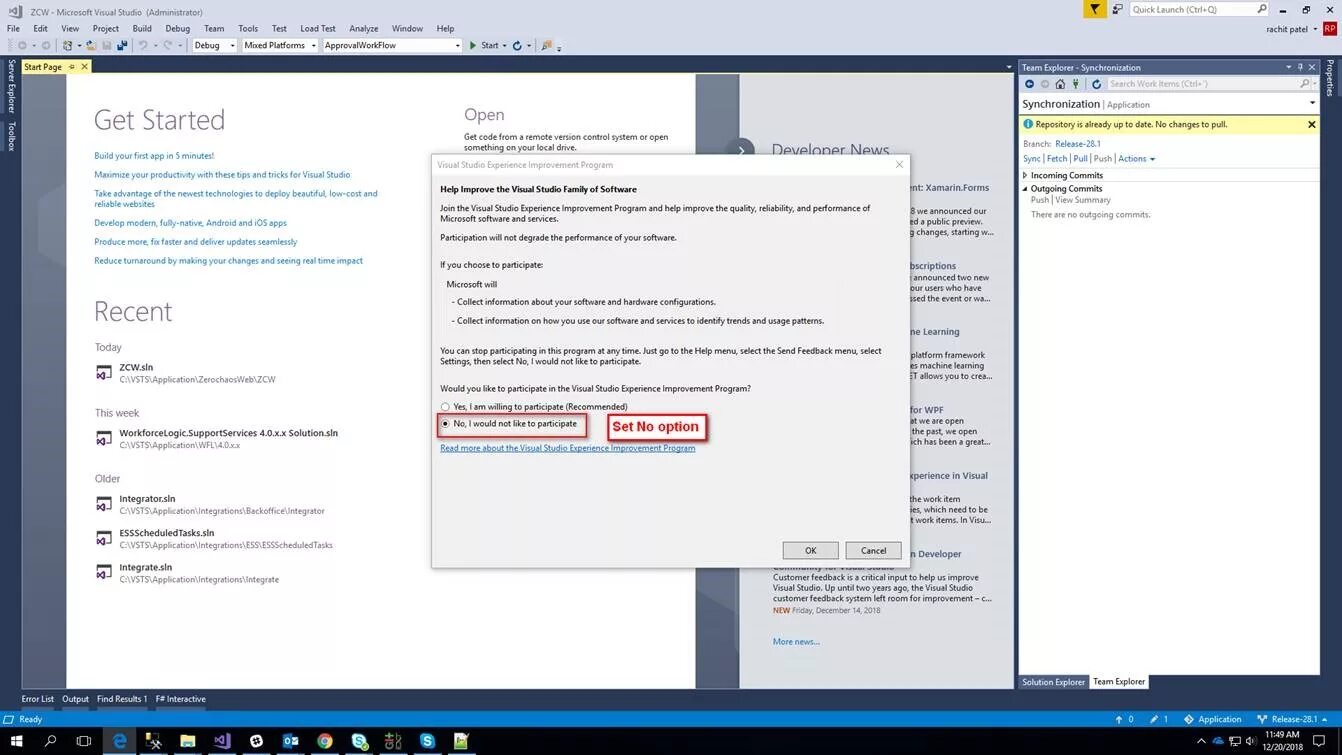This screenshot has height=755, width=1342.
Task: Open Outlook from the taskbar
Action: click(x=291, y=741)
